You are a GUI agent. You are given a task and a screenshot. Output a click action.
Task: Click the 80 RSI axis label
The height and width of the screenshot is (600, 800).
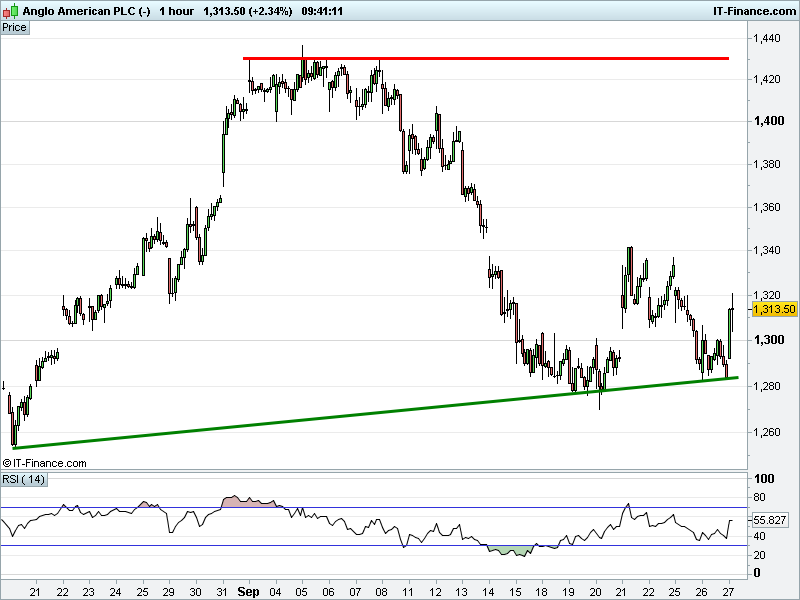759,497
